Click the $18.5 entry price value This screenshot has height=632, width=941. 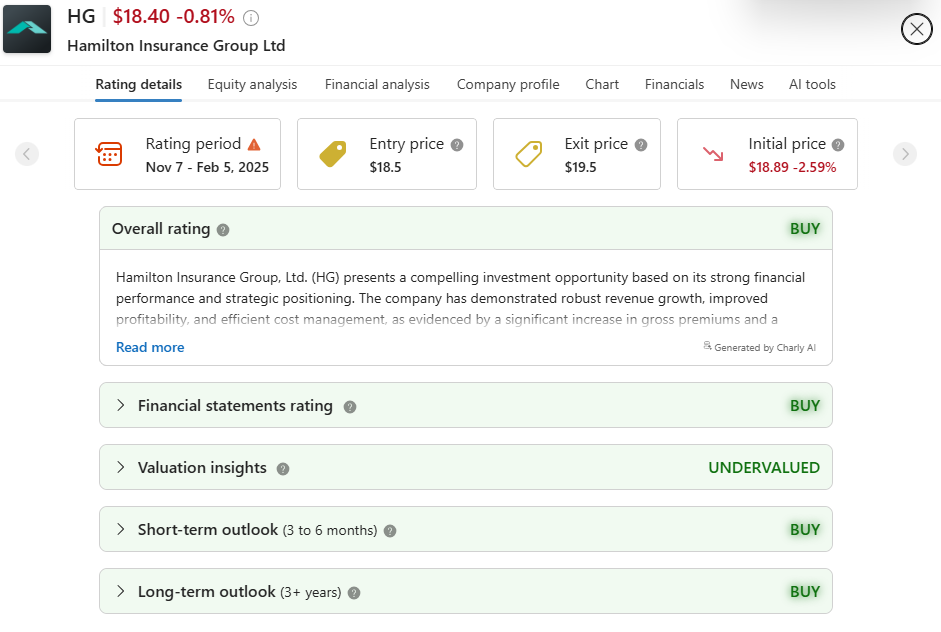385,167
